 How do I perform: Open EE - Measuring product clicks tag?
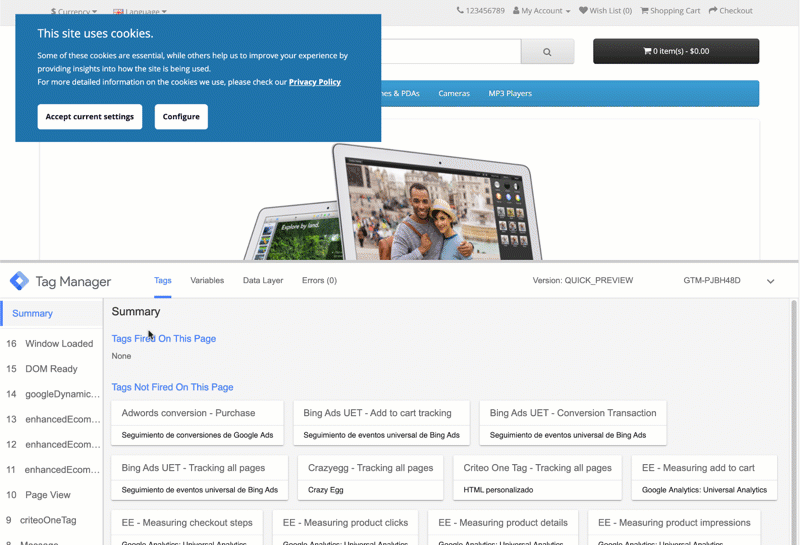tap(345, 528)
